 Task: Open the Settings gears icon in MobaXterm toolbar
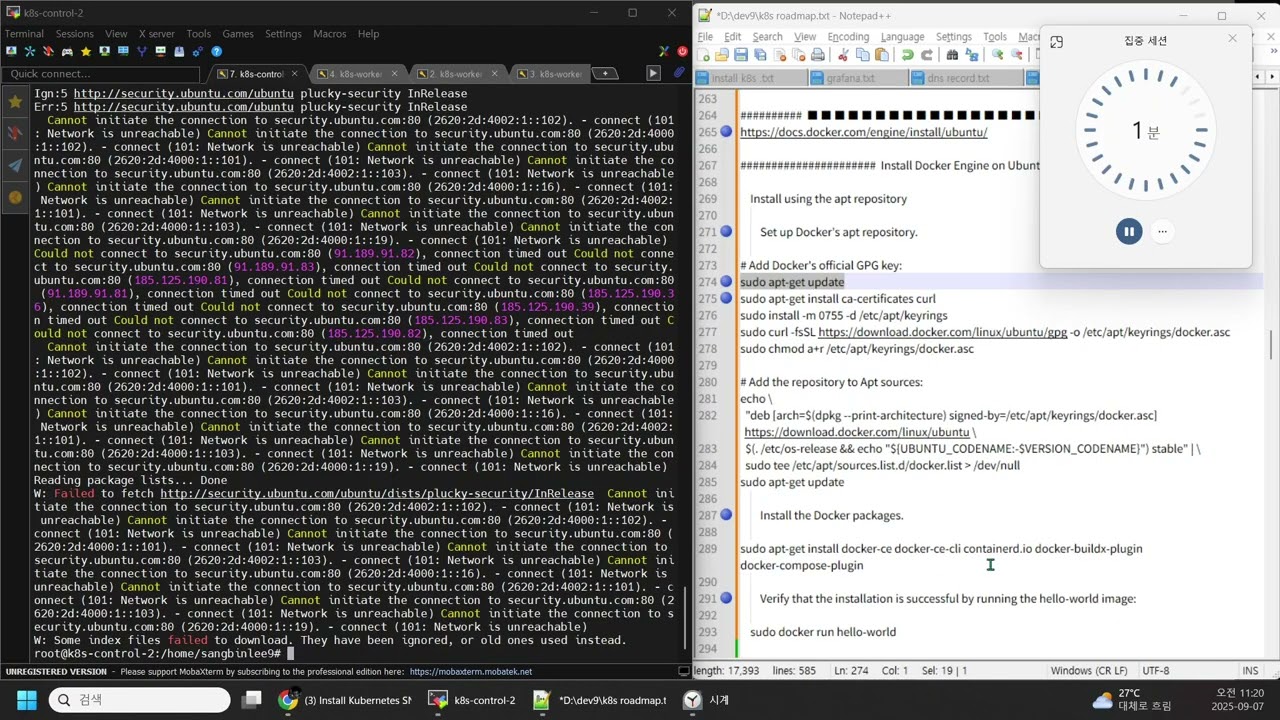tap(198, 51)
